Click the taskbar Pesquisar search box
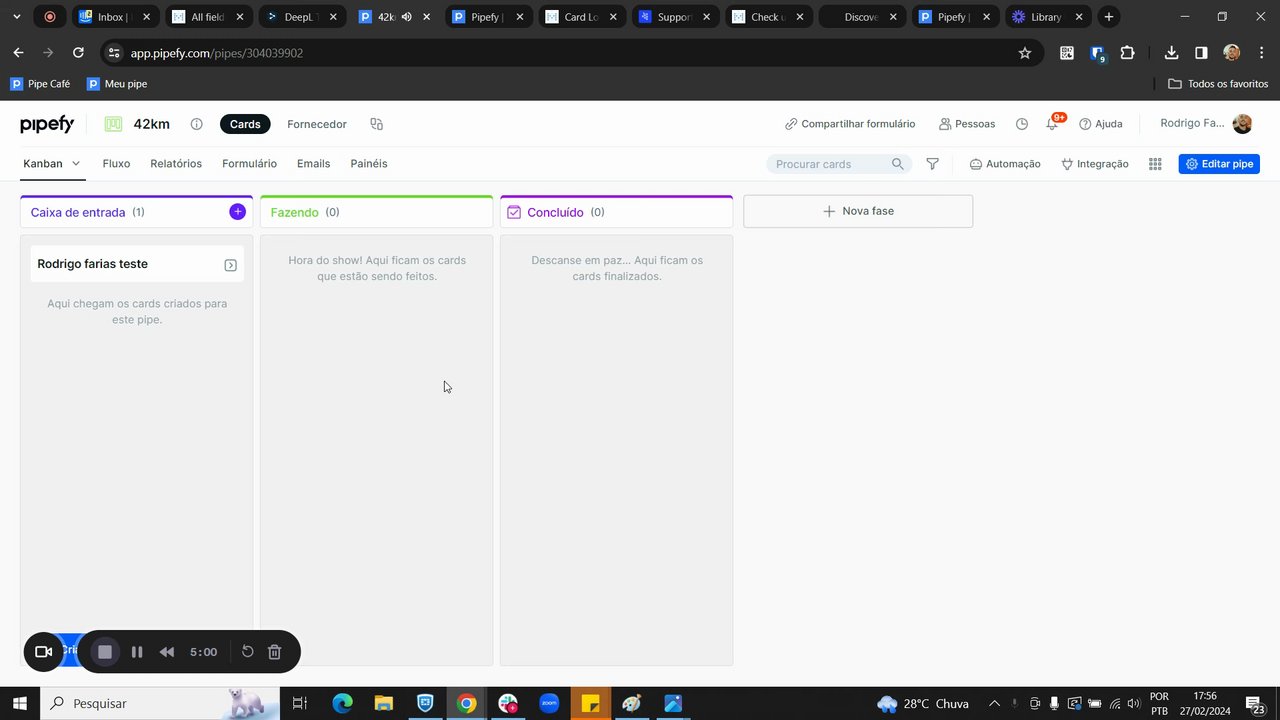This screenshot has height=720, width=1280. pyautogui.click(x=160, y=704)
